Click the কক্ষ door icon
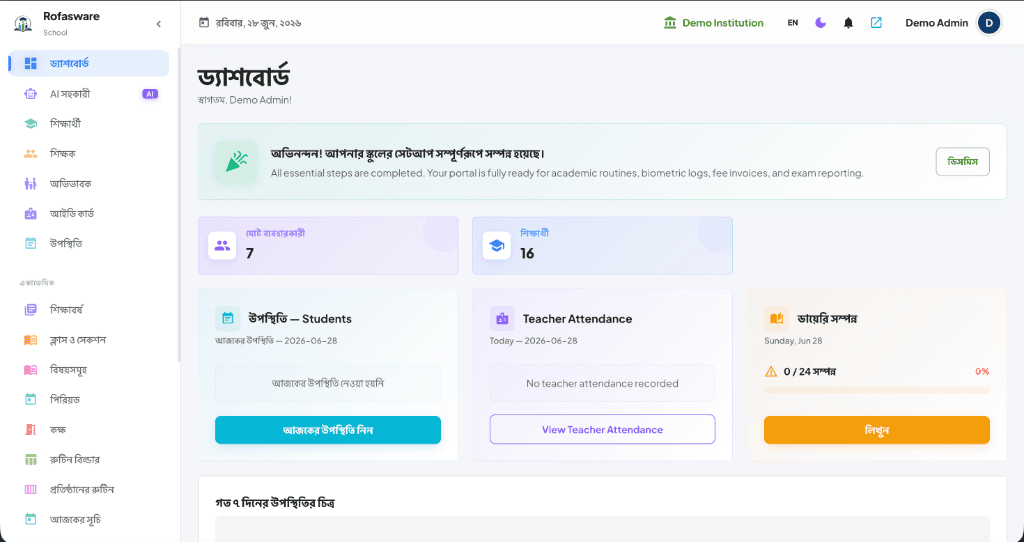The height and width of the screenshot is (542, 1024). coord(30,429)
